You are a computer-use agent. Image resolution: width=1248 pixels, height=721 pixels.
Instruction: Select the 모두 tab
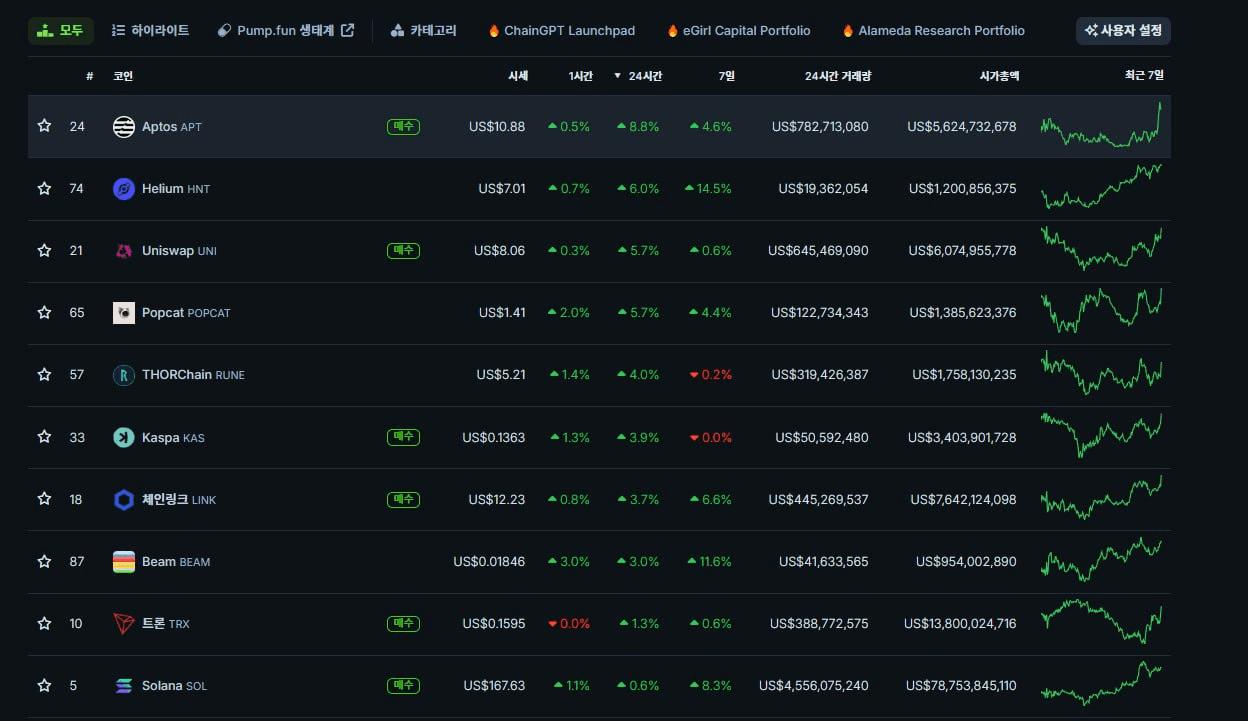click(61, 31)
